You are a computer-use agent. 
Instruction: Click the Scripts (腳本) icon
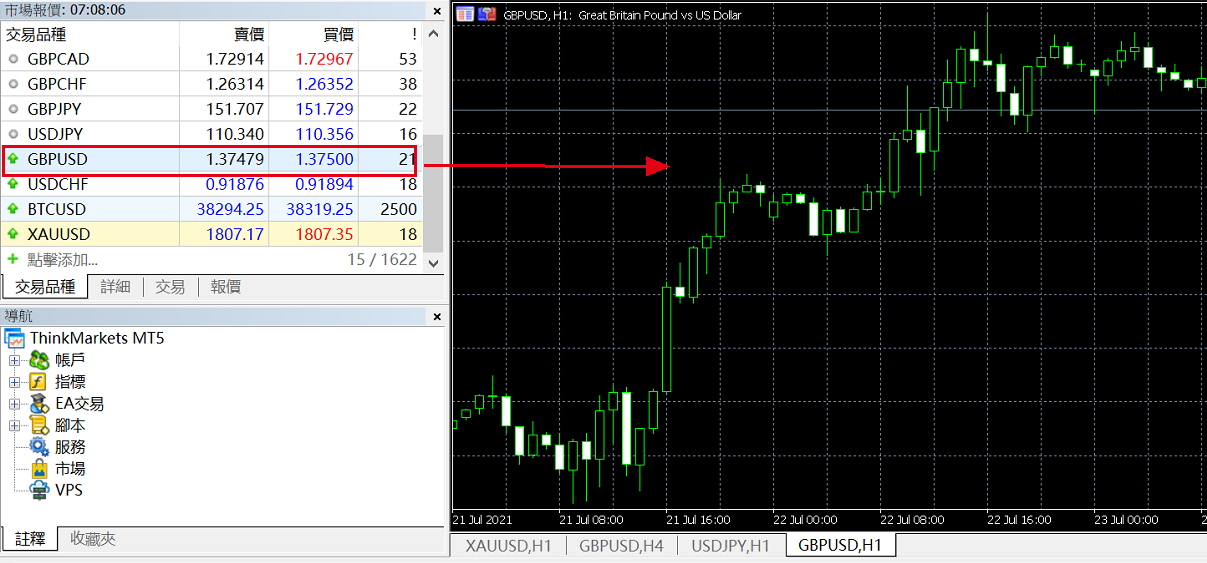click(x=40, y=426)
